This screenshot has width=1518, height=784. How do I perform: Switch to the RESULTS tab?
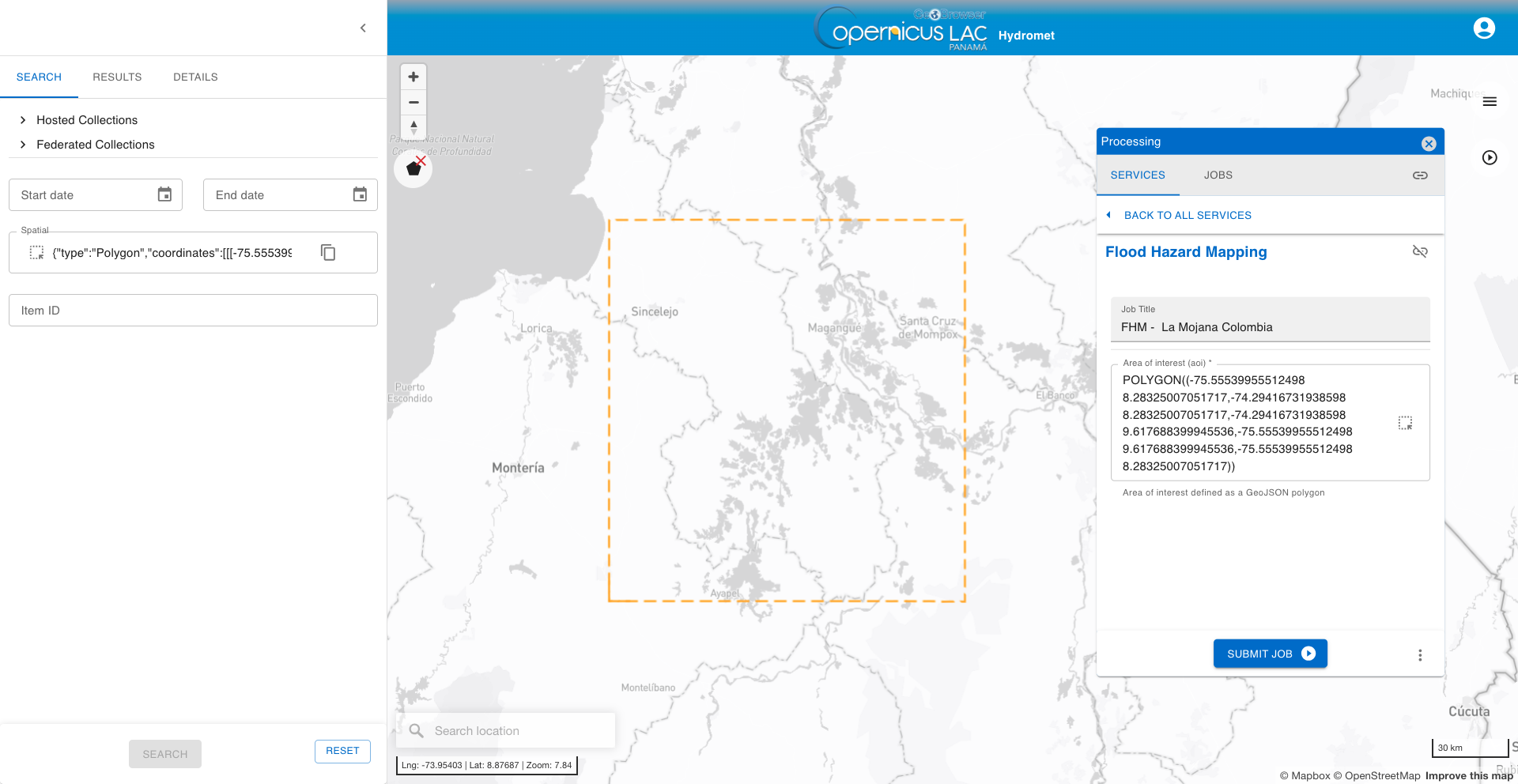(x=117, y=77)
